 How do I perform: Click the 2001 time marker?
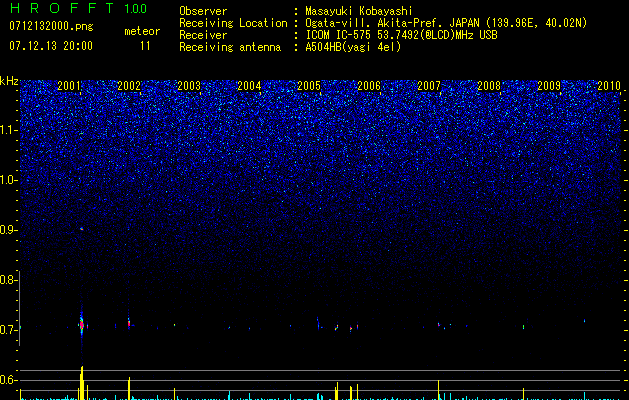click(69, 86)
